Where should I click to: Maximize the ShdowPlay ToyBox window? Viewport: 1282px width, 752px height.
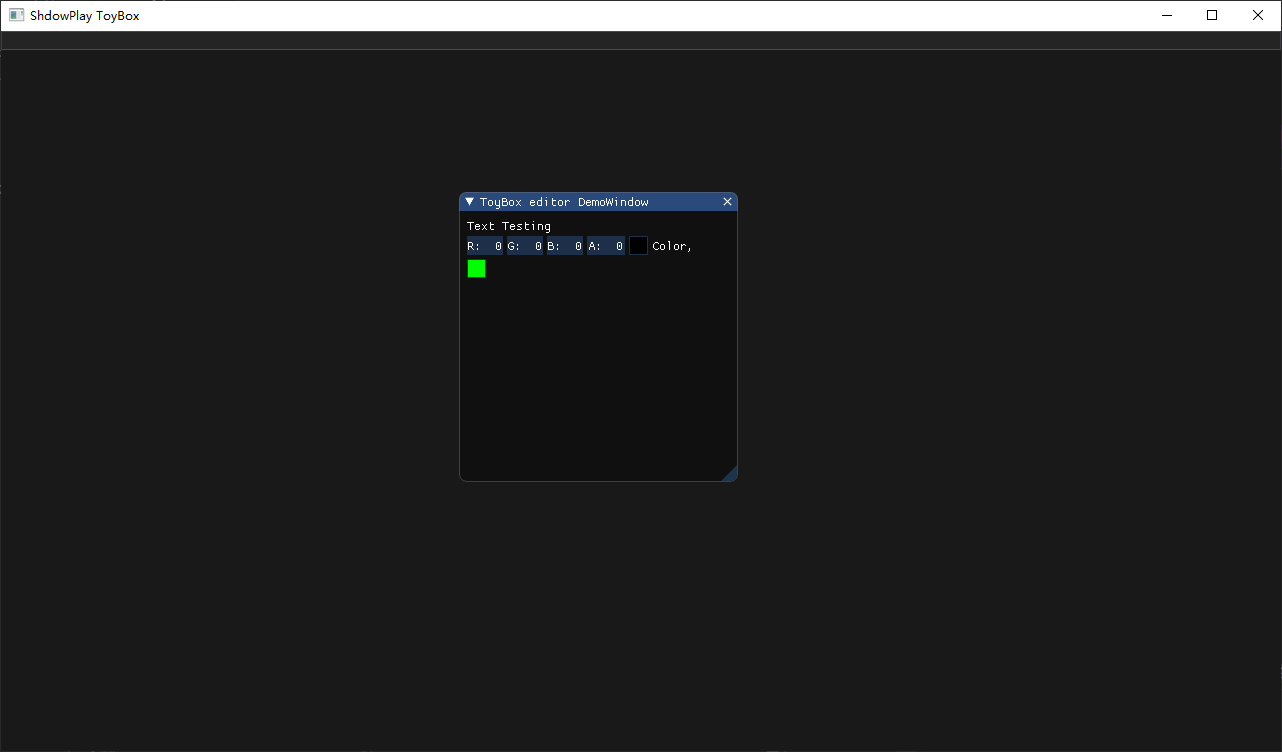[1212, 15]
